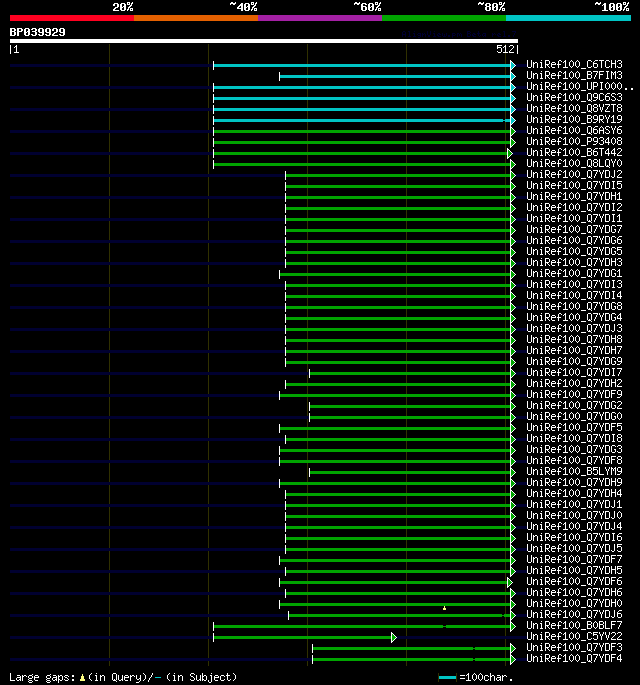Select the UniRef100_Q7YDH1 label
The height and width of the screenshot is (685, 640).
point(574,197)
